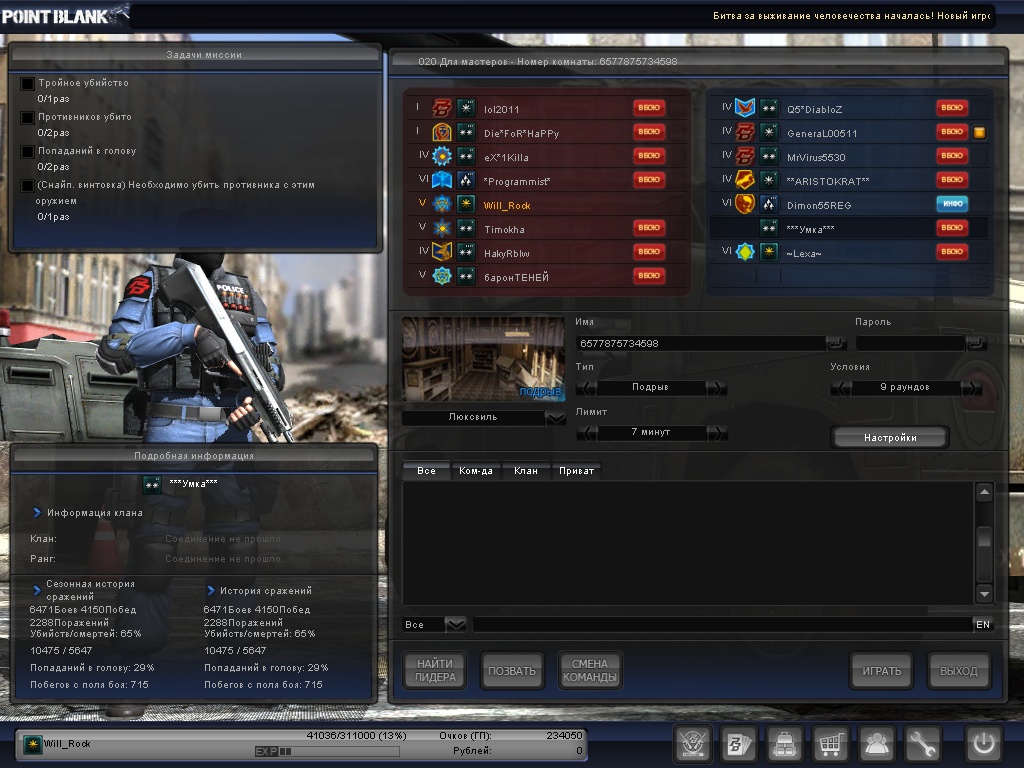1024x768 pixels.
Task: Increase the 9 раундов condition
Action: pyautogui.click(x=972, y=388)
